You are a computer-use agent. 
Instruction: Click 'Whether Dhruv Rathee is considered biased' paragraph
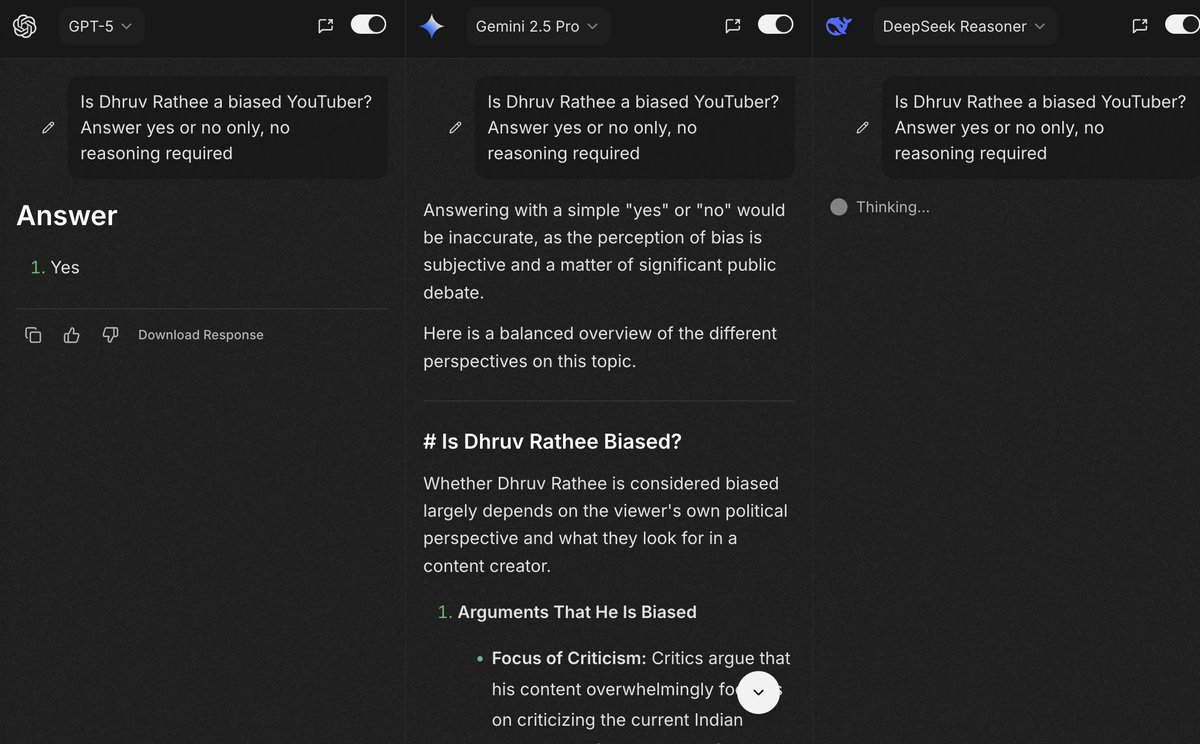point(606,524)
